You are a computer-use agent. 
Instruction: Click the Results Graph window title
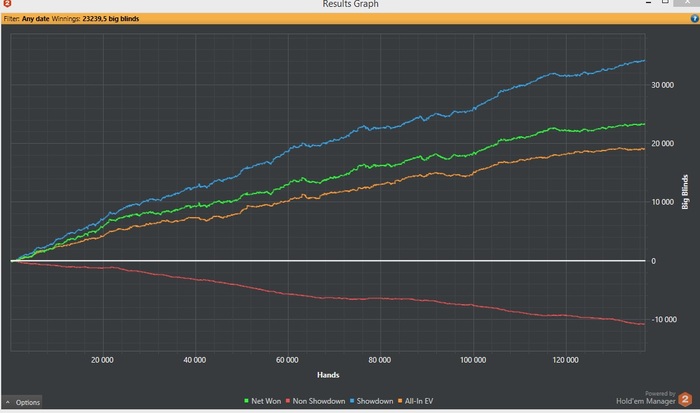[x=350, y=4]
